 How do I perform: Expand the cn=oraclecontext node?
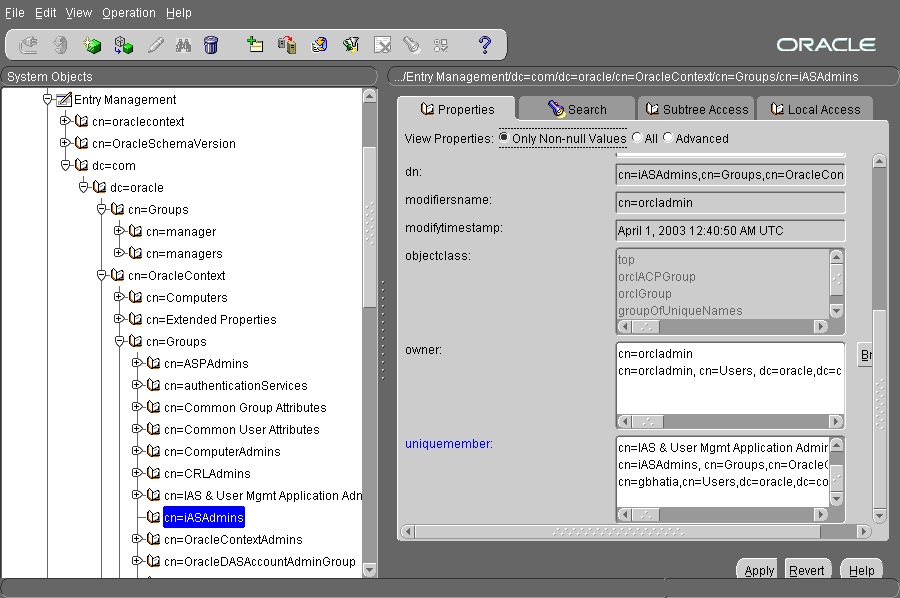click(65, 121)
